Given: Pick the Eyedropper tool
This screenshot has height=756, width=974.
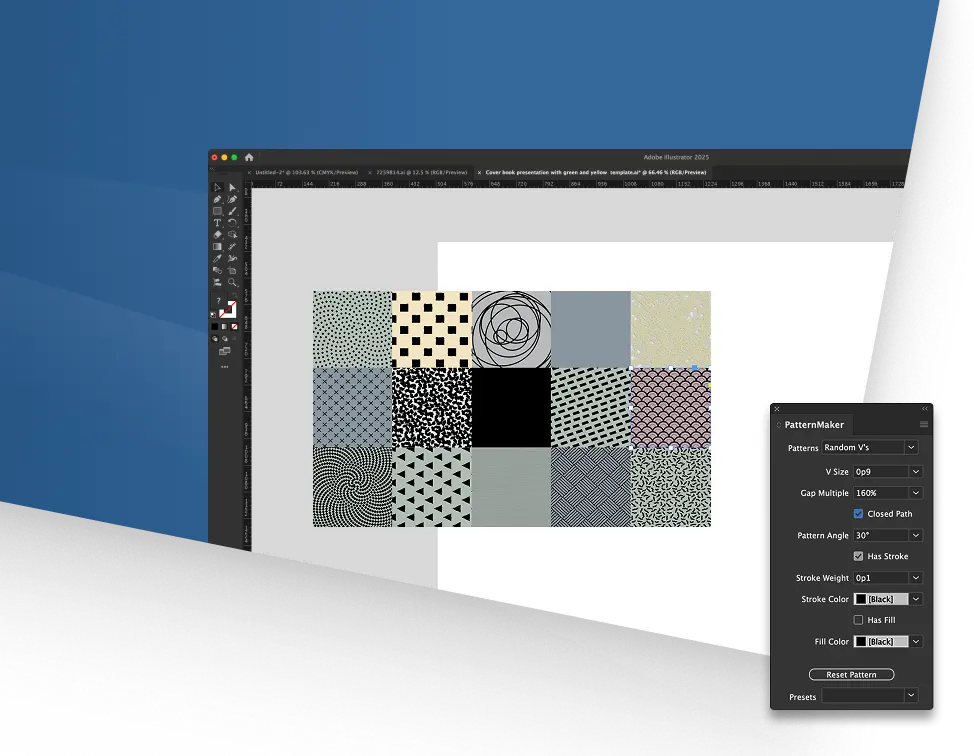Looking at the screenshot, I should tap(217, 258).
